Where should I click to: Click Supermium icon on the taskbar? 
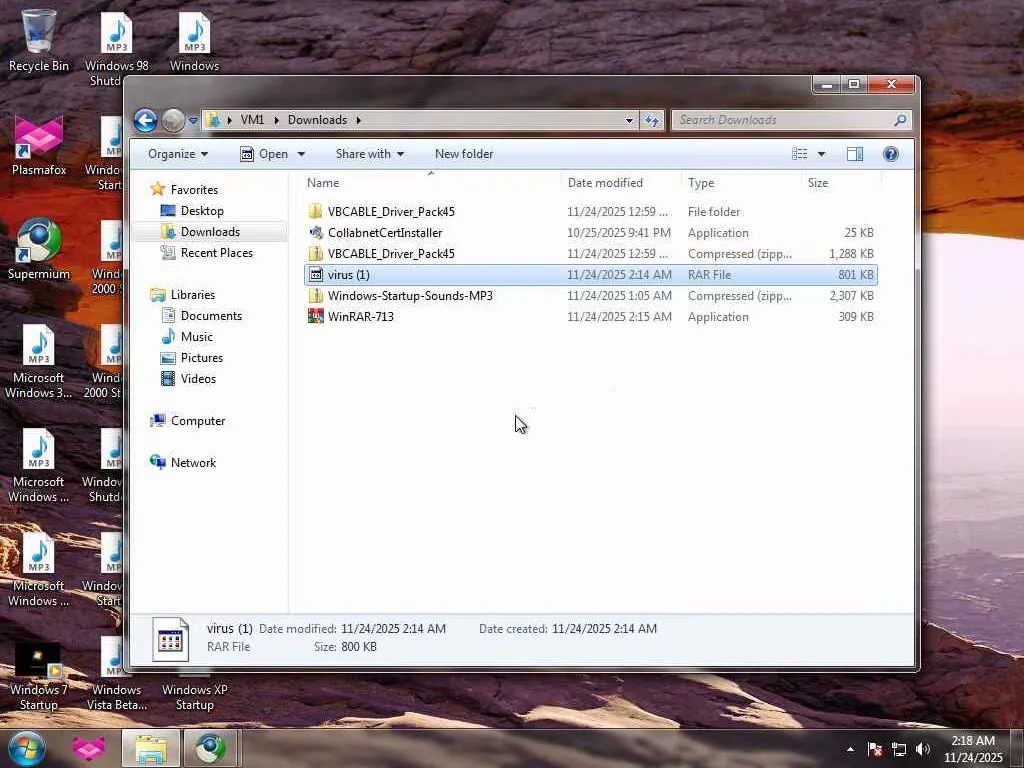210,748
